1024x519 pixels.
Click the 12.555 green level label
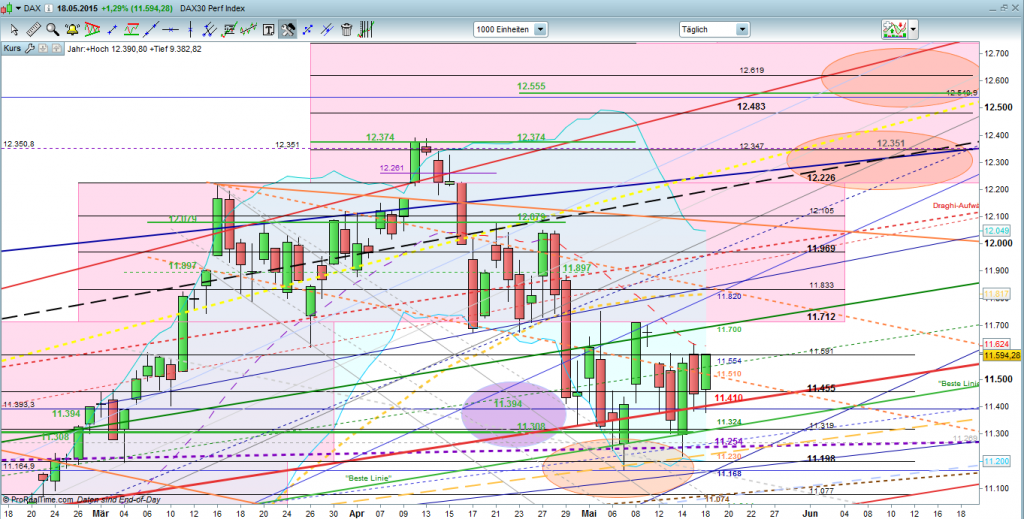[531, 86]
